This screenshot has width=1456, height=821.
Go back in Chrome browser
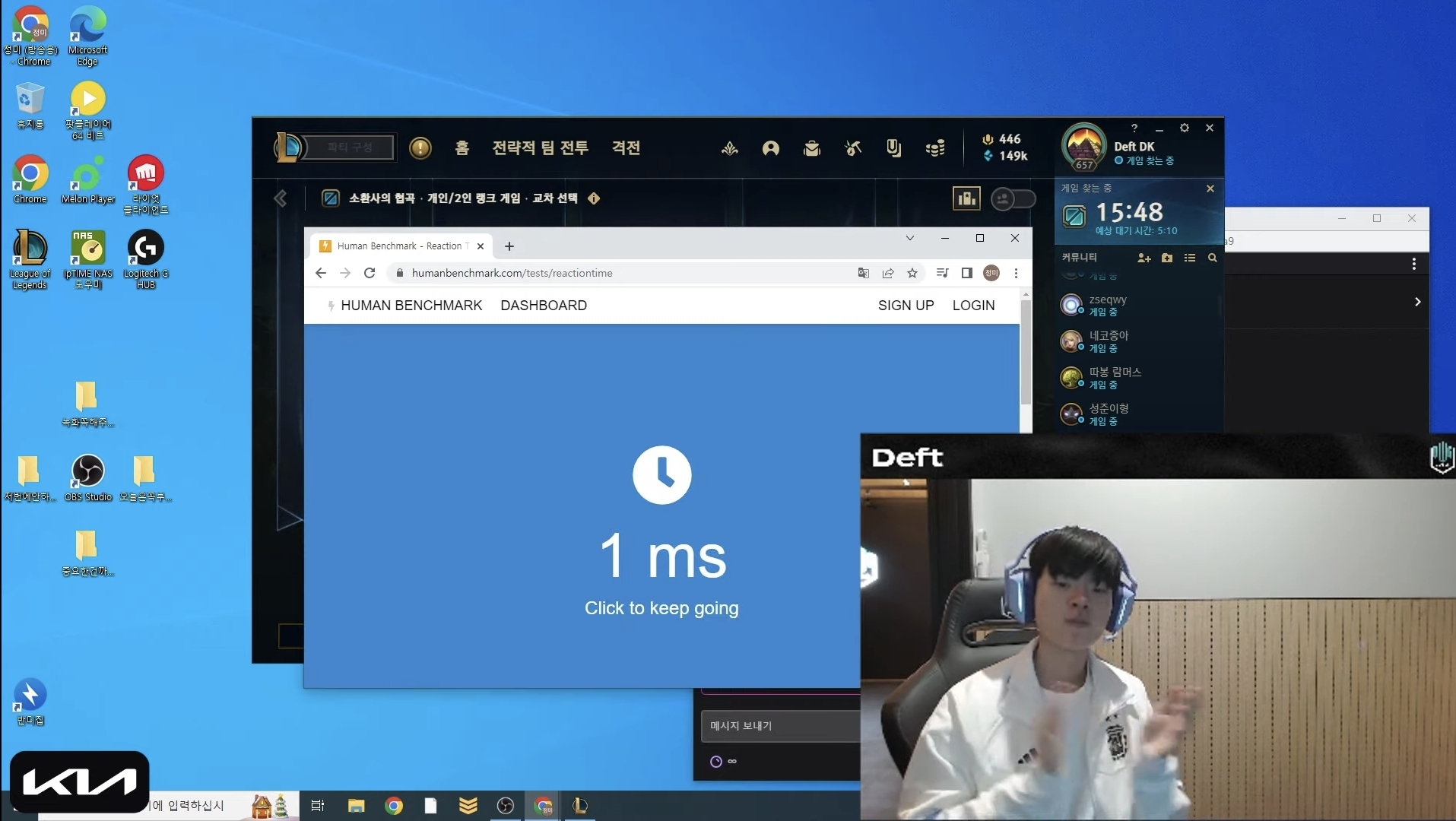point(321,273)
